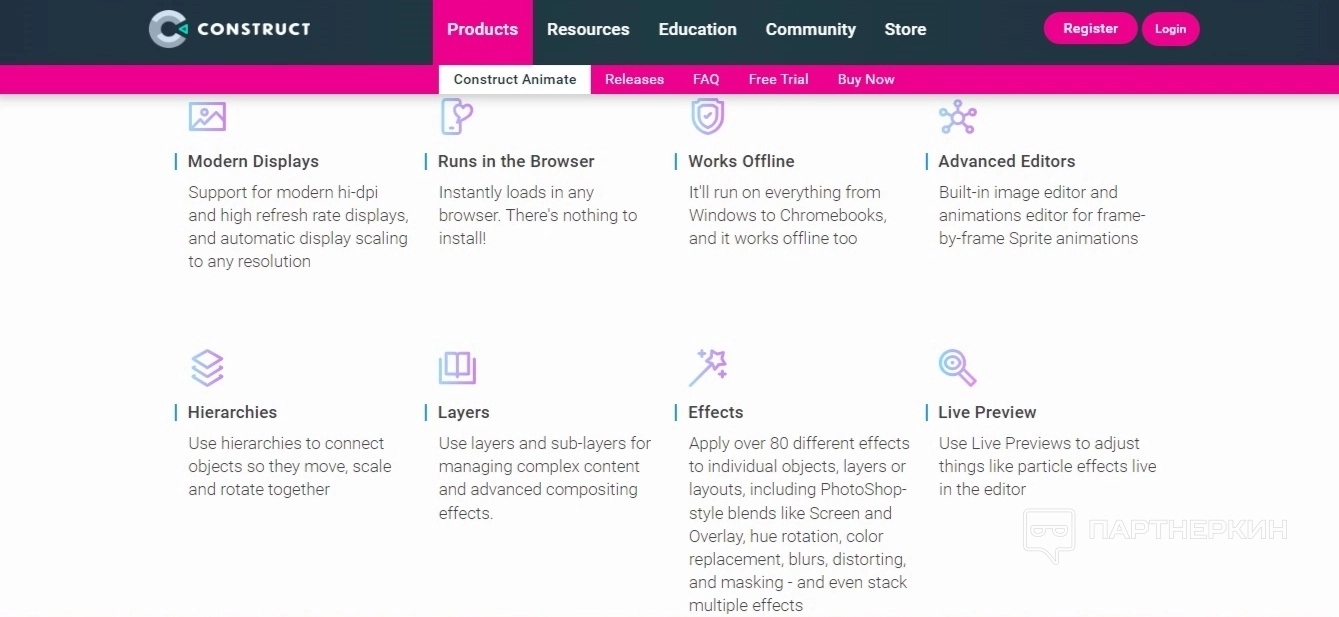Open the Education menu
This screenshot has width=1339, height=617.
tap(697, 30)
